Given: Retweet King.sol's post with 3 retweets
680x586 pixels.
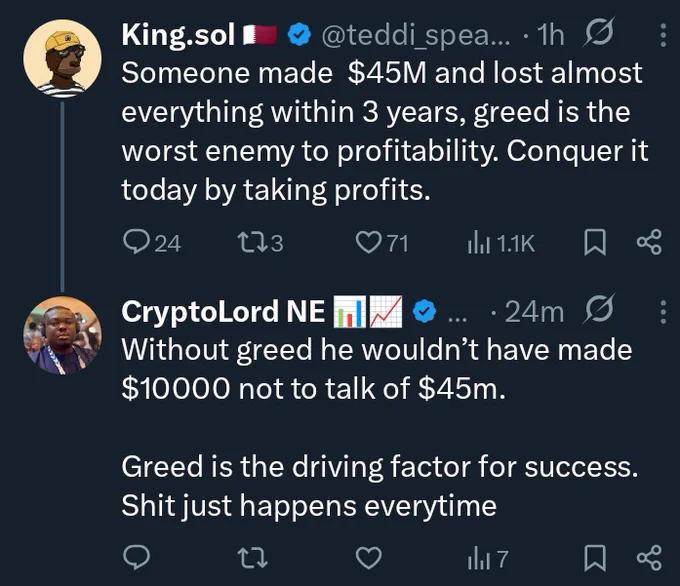Looking at the screenshot, I should pos(260,242).
